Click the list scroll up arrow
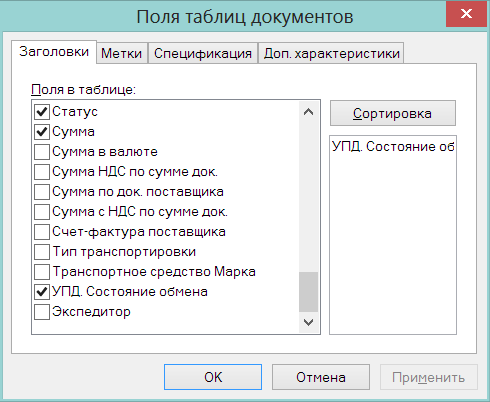 308,112
